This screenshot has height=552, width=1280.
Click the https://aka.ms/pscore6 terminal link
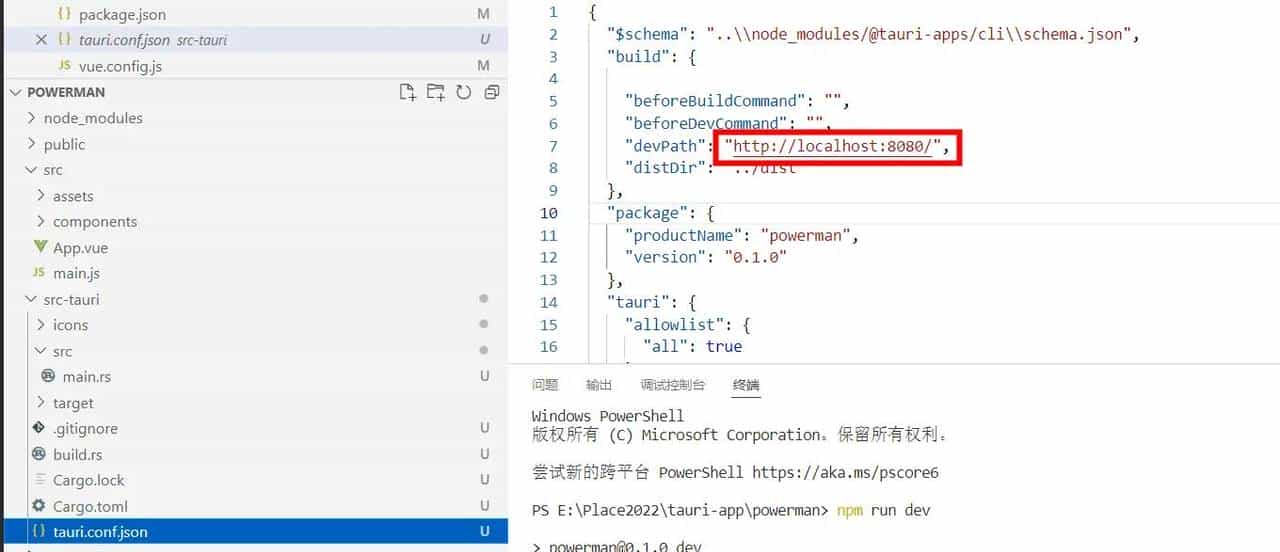click(x=846, y=472)
